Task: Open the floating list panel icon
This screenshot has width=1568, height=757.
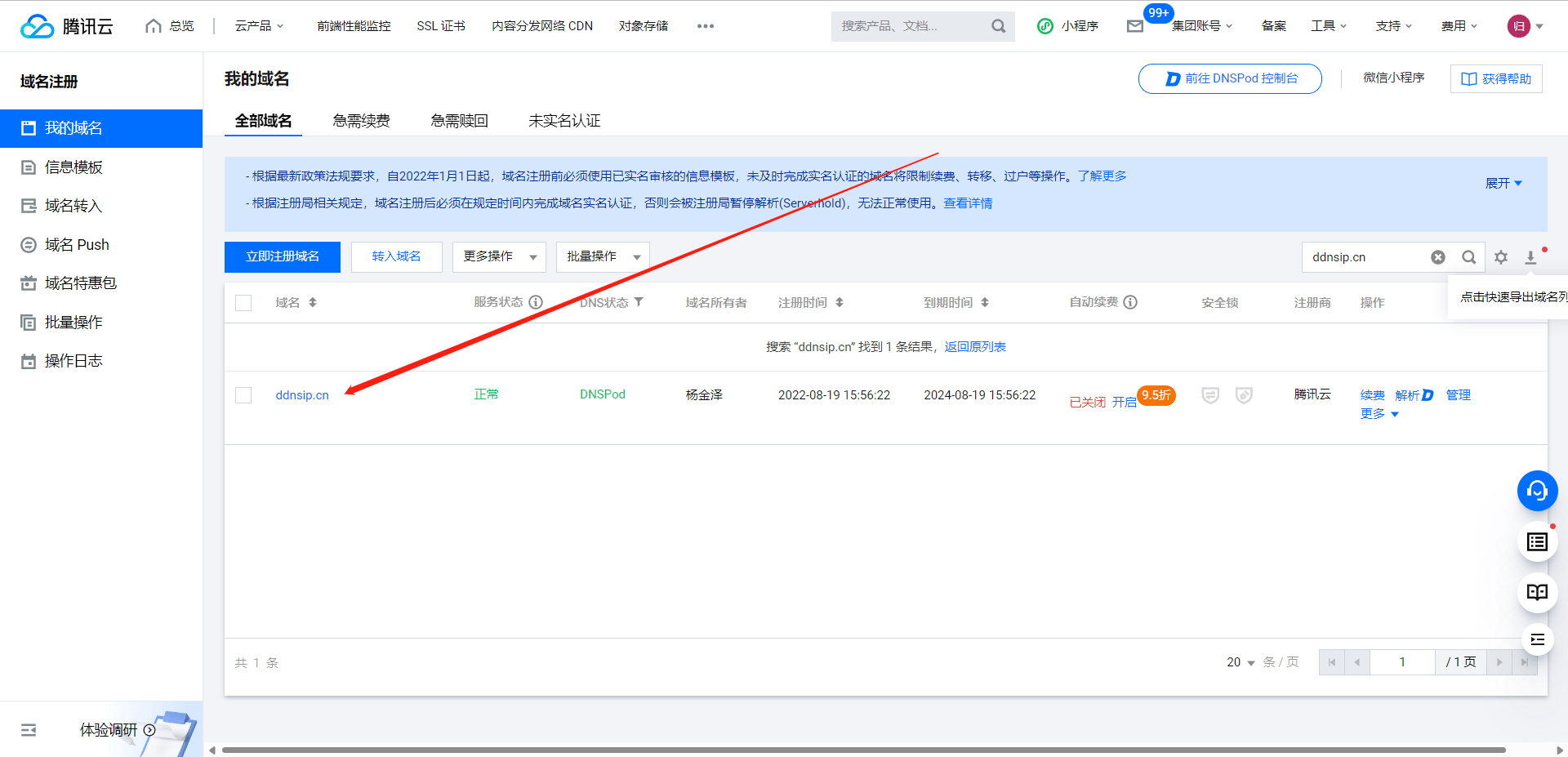Action: pos(1537,542)
